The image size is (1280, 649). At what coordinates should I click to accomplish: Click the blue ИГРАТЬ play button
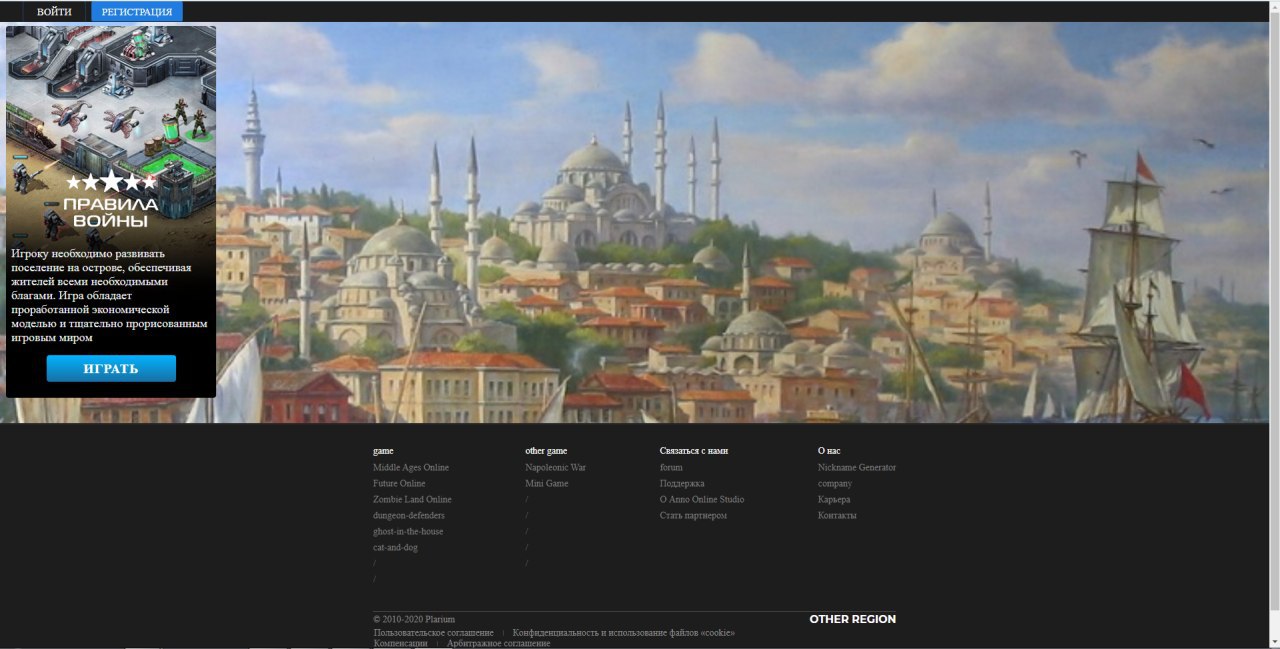coord(111,368)
